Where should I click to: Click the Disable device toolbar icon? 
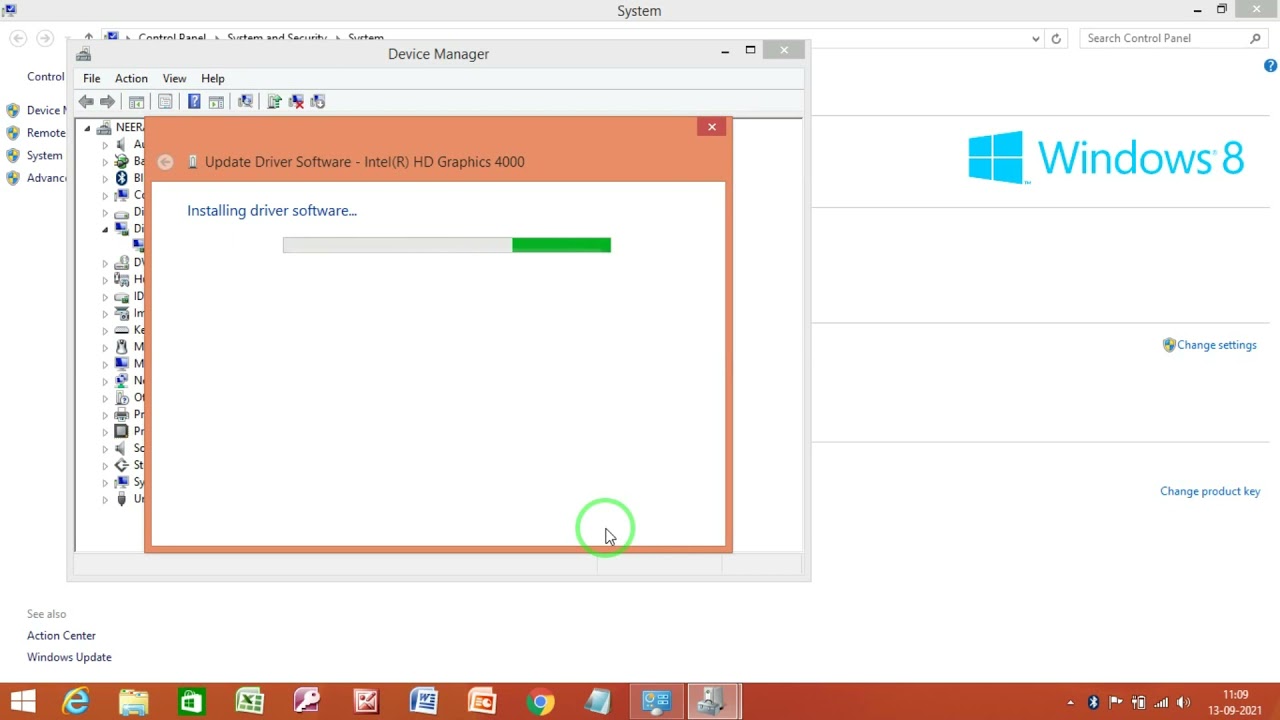318,101
